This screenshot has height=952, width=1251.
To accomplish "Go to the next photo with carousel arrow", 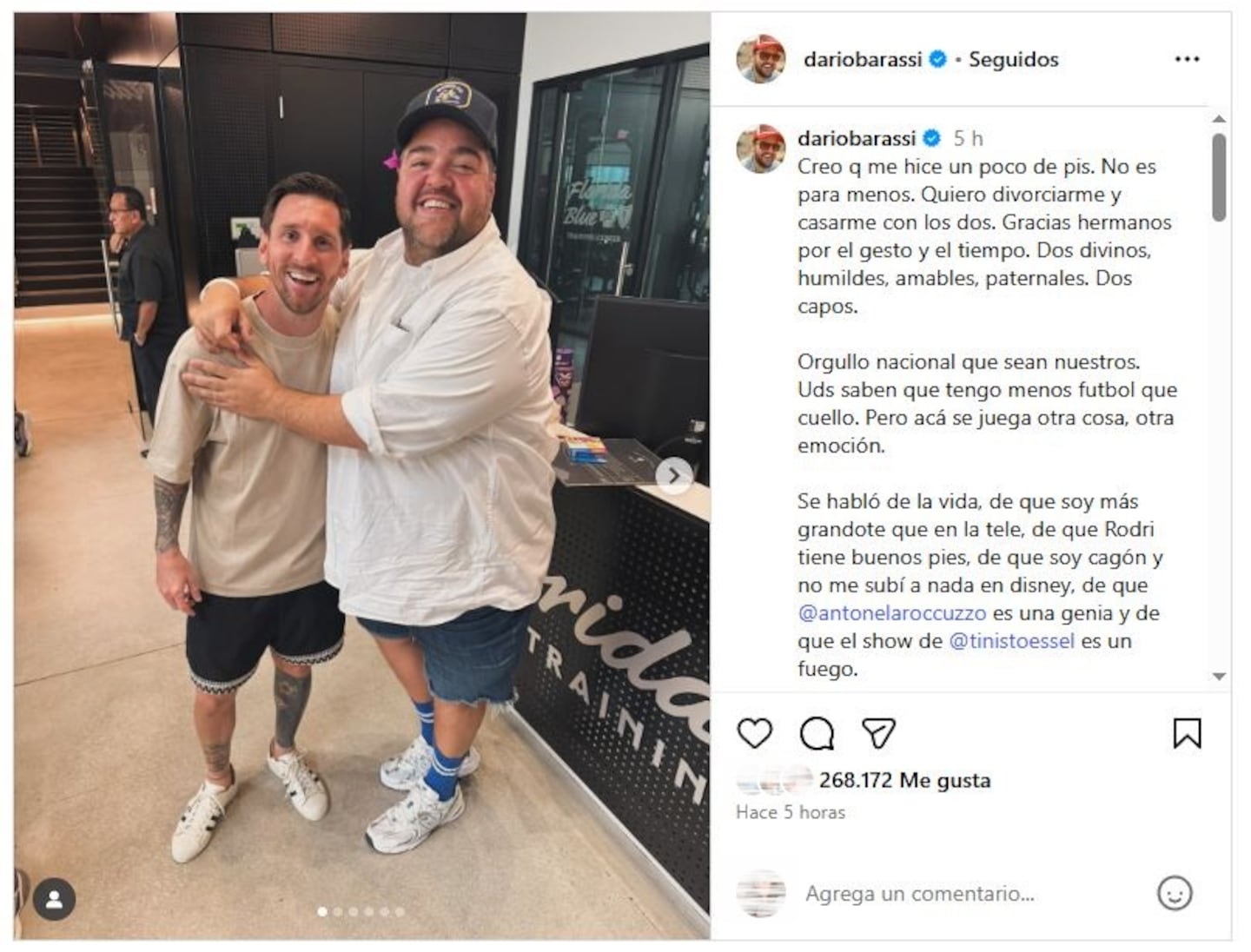I will coord(674,476).
